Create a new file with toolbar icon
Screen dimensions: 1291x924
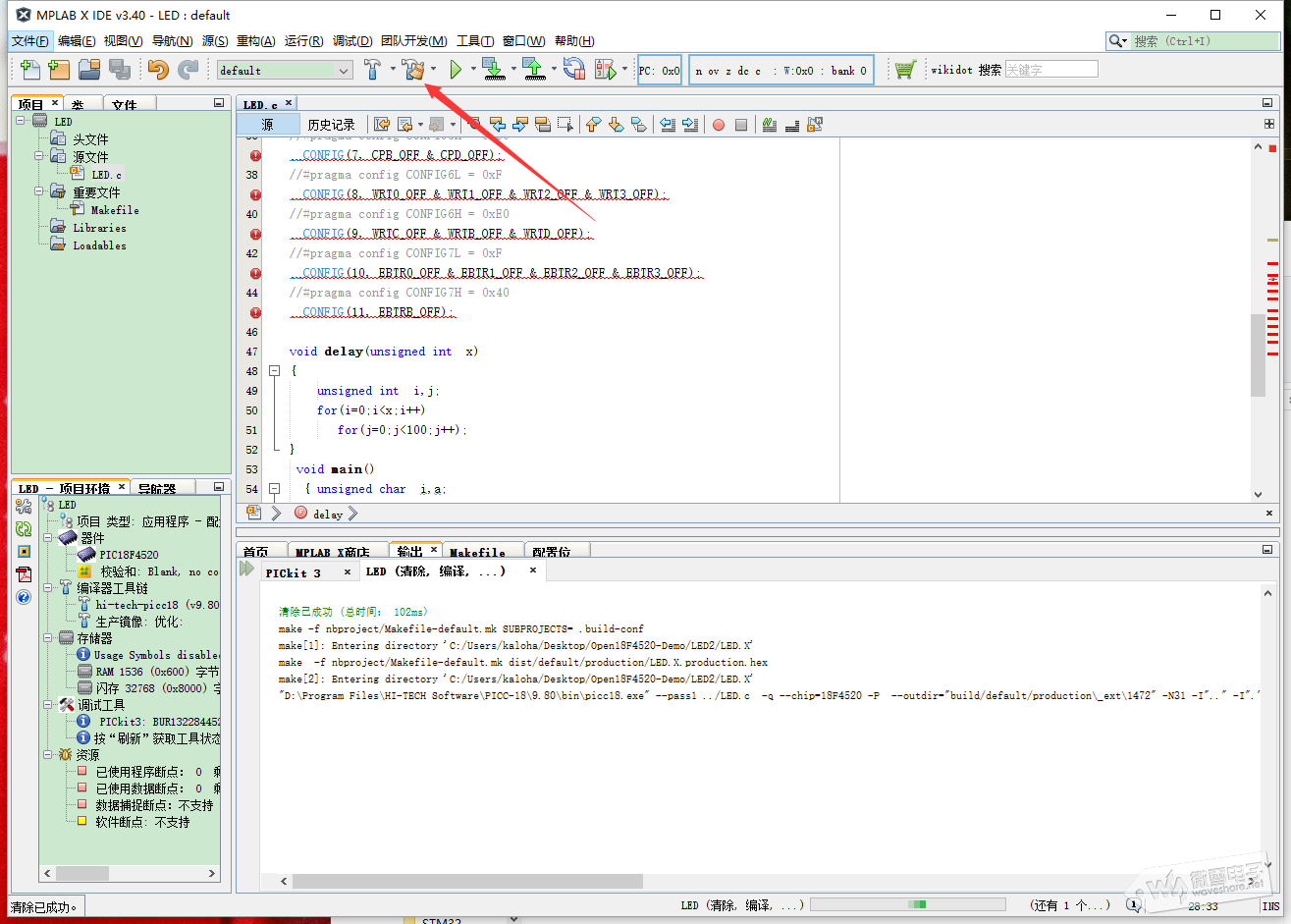[30, 70]
